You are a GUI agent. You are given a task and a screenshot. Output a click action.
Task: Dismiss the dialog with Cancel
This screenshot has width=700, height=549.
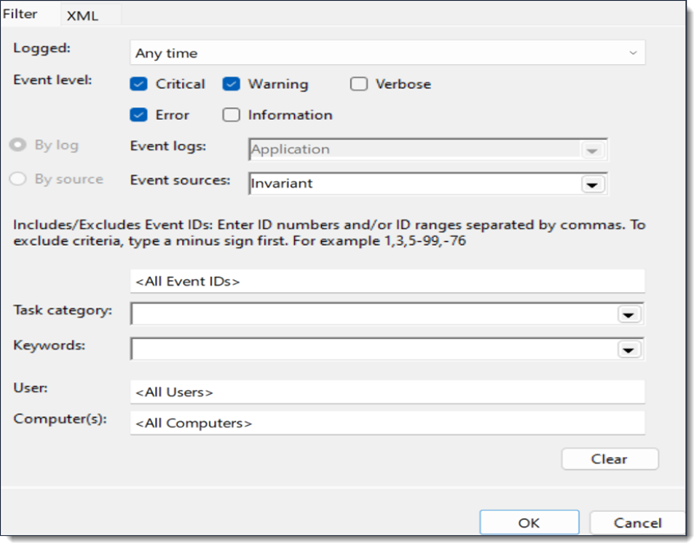(x=638, y=522)
